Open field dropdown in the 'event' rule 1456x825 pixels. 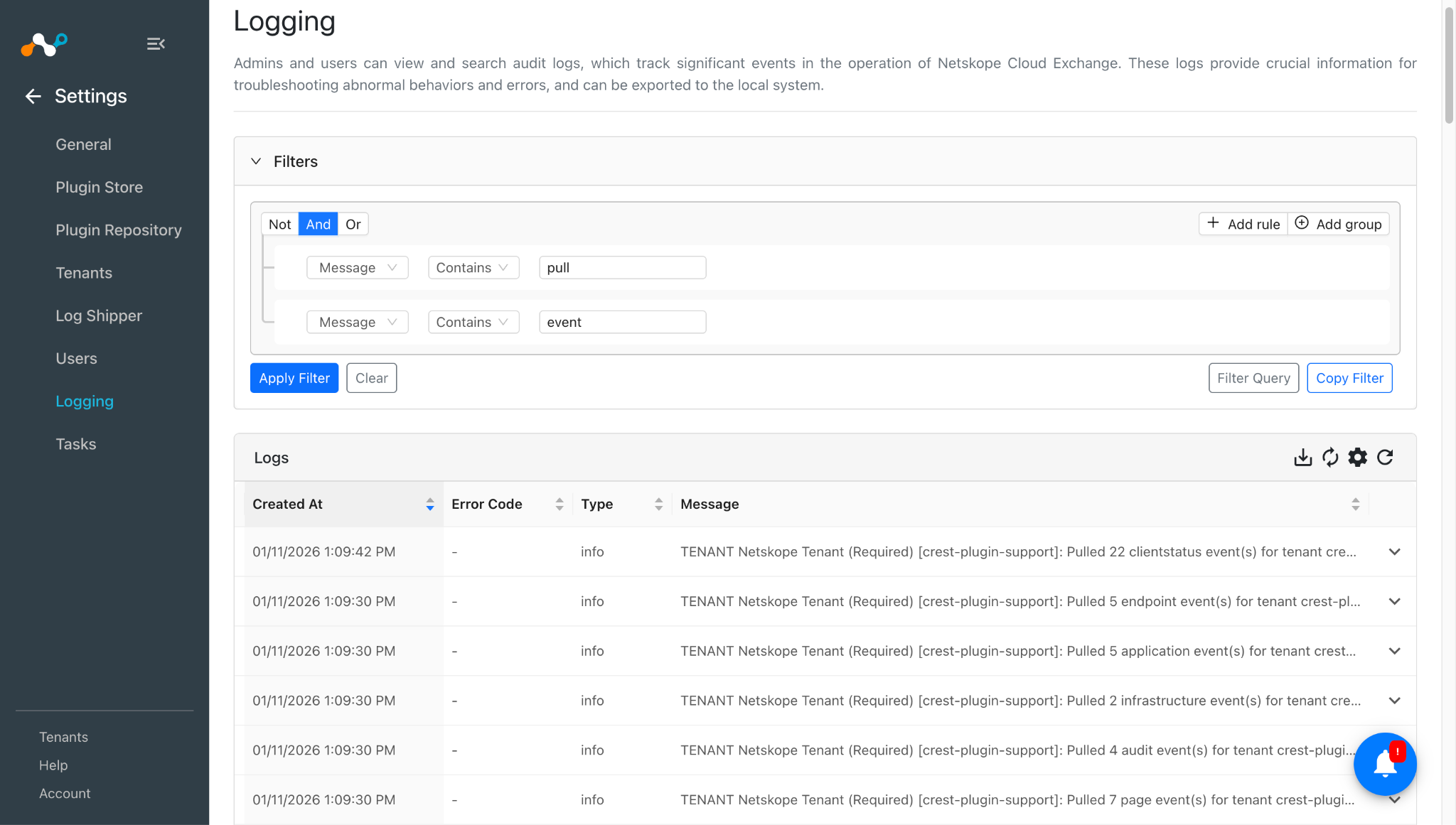click(x=358, y=323)
